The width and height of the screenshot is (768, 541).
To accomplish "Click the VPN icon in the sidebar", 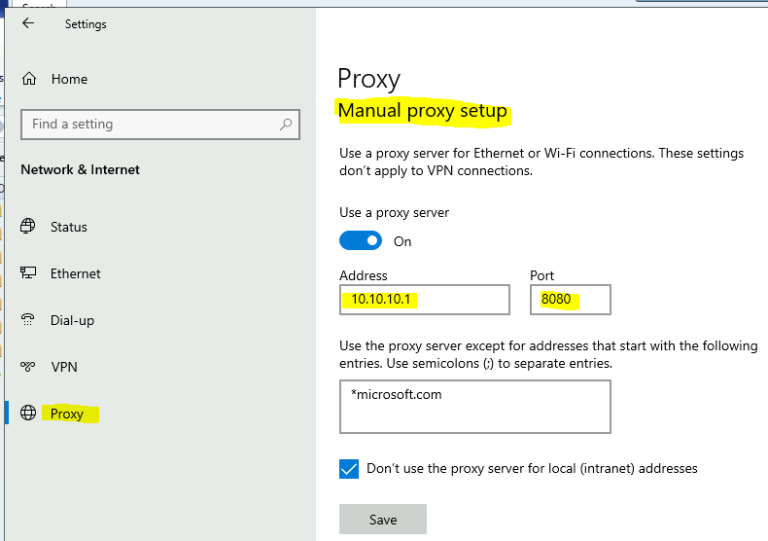I will pos(29,367).
